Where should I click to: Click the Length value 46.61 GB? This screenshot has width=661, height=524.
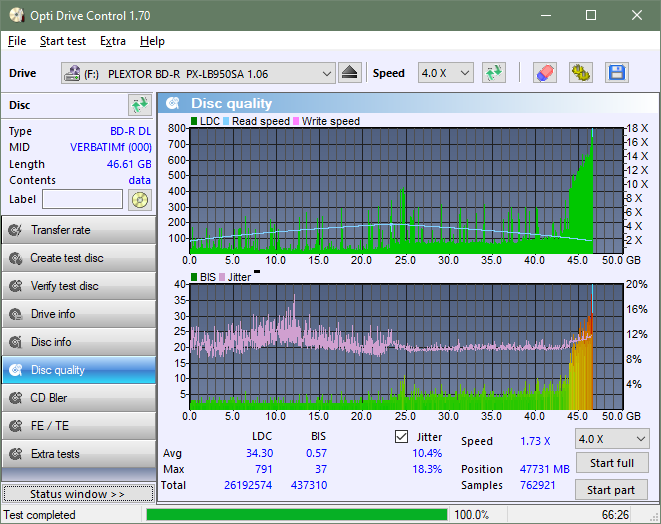129,164
